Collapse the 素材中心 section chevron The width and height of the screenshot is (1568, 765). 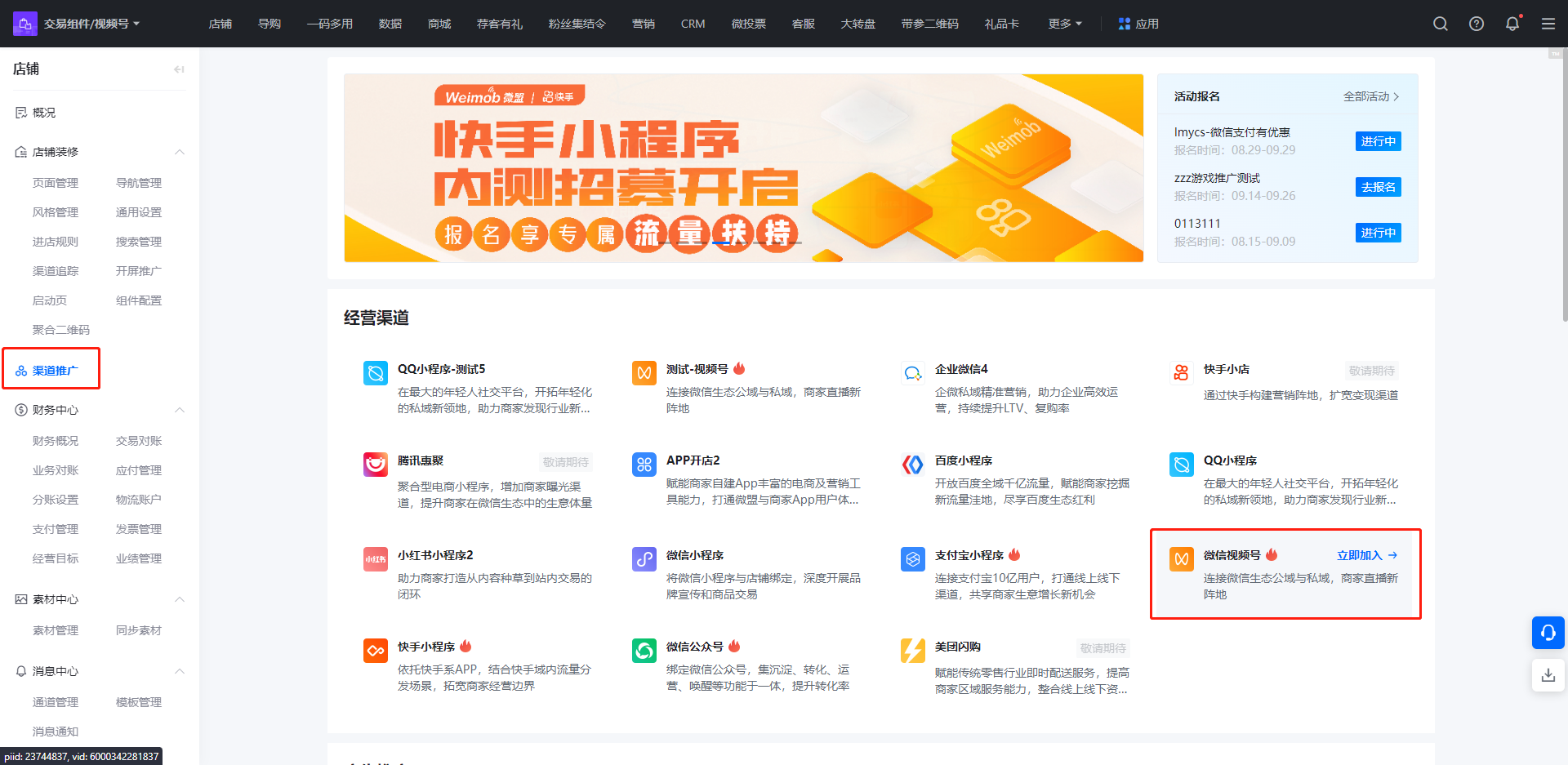tap(180, 599)
